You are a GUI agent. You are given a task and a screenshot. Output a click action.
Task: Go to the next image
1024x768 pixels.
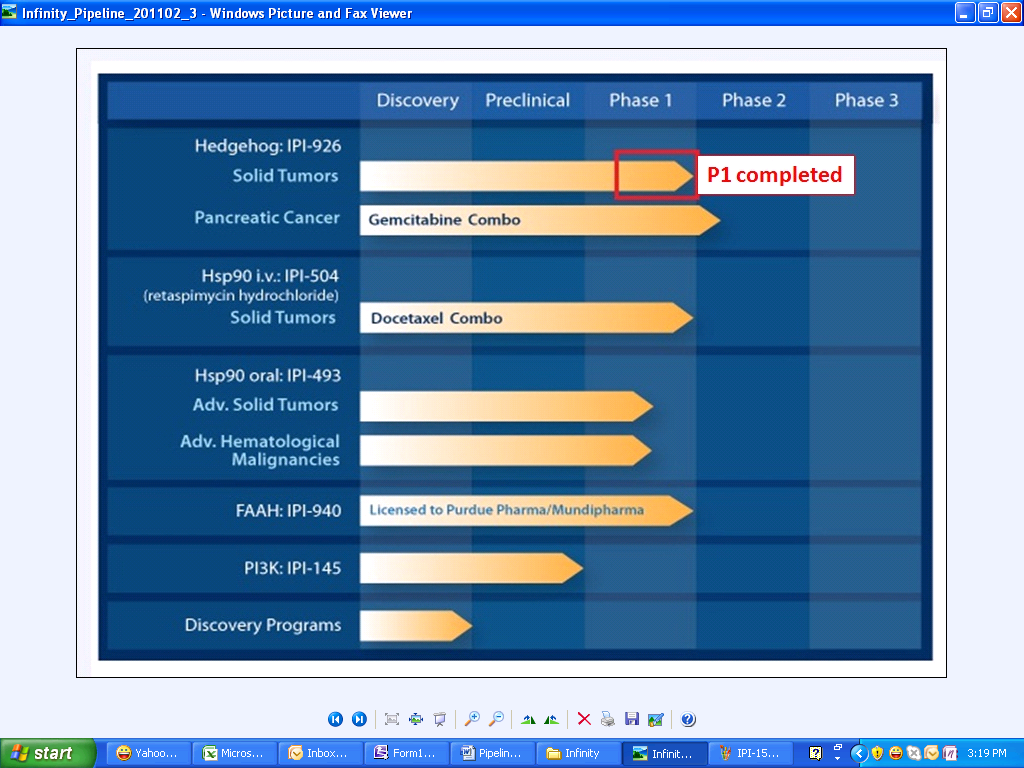click(x=359, y=719)
